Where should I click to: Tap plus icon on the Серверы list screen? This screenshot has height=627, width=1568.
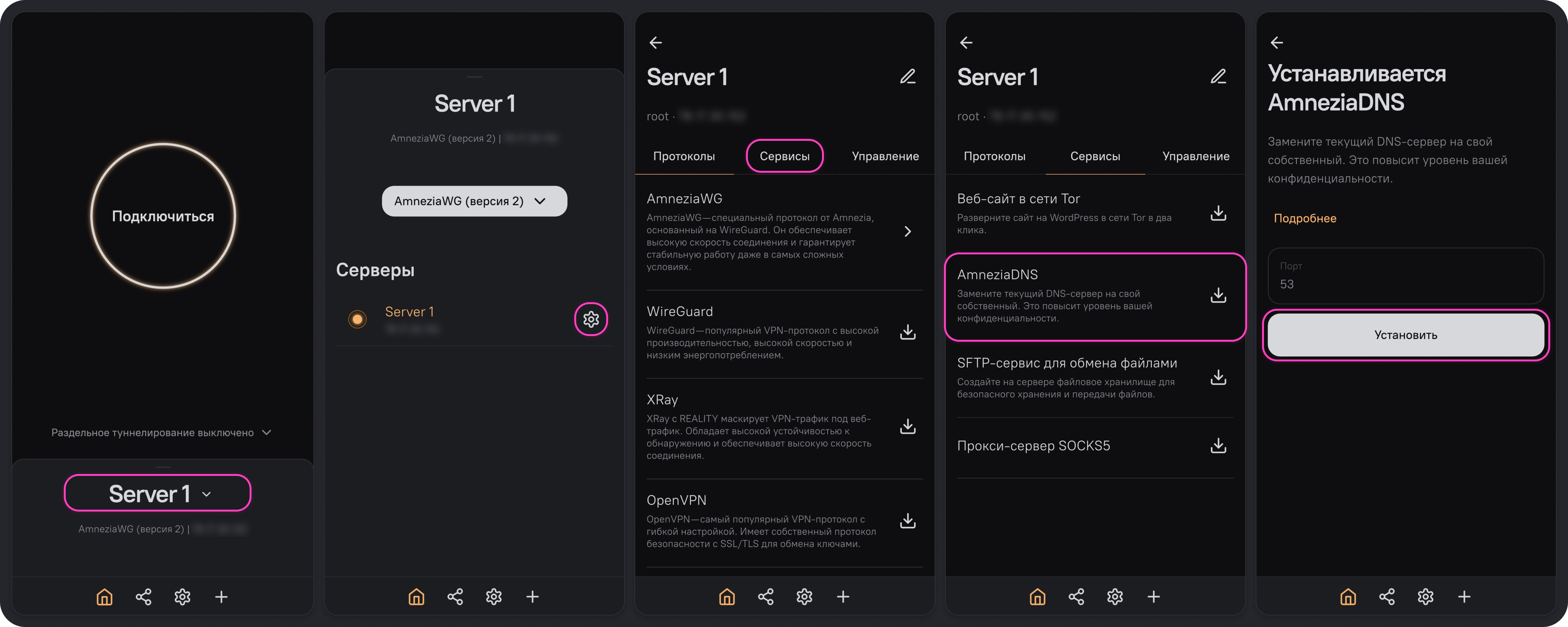[533, 597]
